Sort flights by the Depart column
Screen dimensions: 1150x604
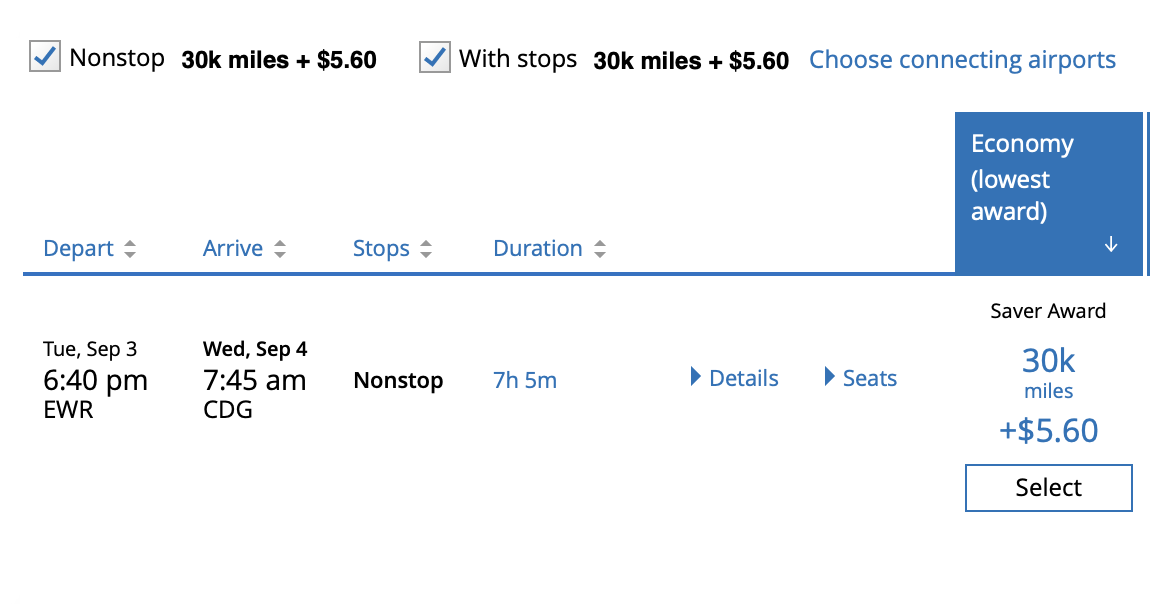[x=78, y=249]
